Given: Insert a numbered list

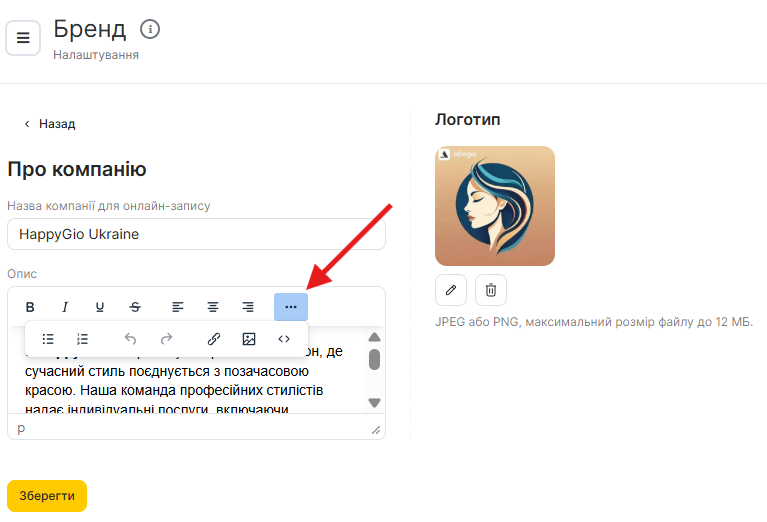Looking at the screenshot, I should click(83, 339).
